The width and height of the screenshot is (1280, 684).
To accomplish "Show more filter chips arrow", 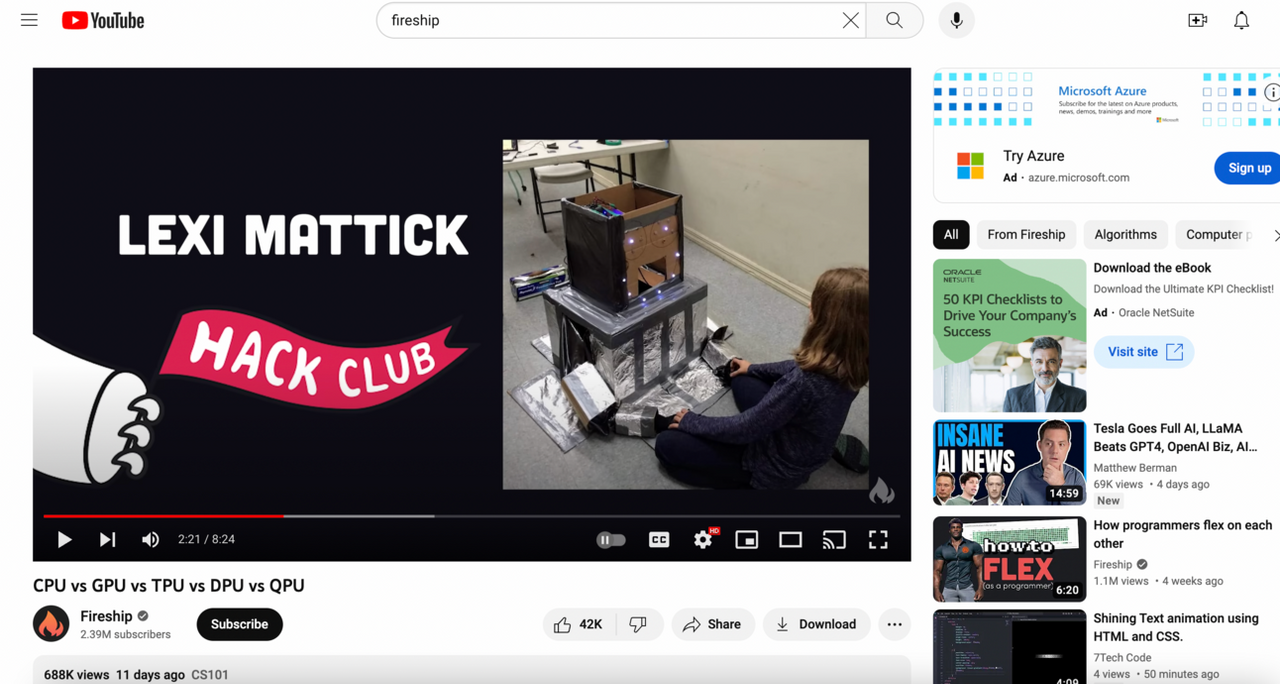I will point(1274,235).
